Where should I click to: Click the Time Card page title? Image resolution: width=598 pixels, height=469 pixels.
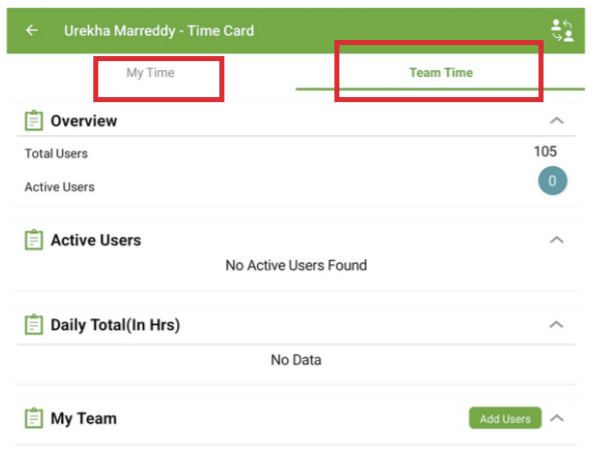point(159,31)
